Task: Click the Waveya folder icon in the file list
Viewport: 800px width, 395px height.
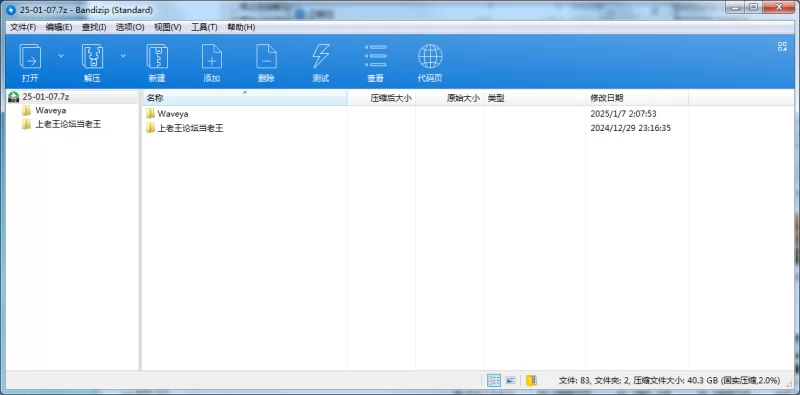Action: [x=150, y=114]
